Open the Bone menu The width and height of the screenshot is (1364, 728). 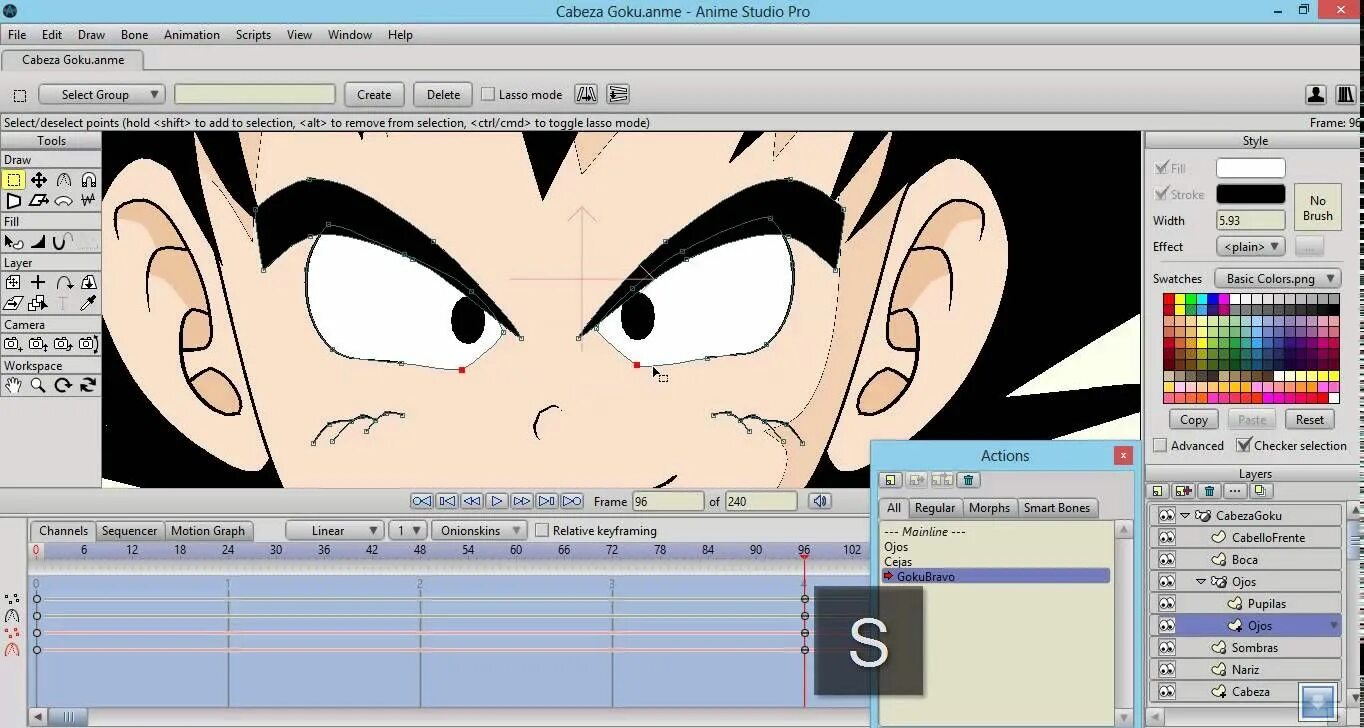(x=134, y=34)
